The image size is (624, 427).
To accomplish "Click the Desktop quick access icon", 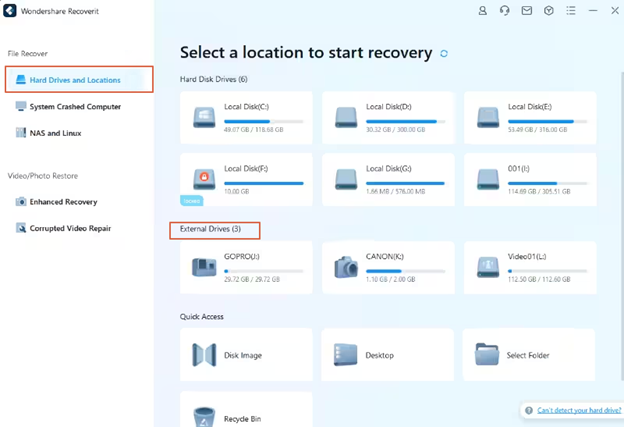I will click(x=345, y=355).
